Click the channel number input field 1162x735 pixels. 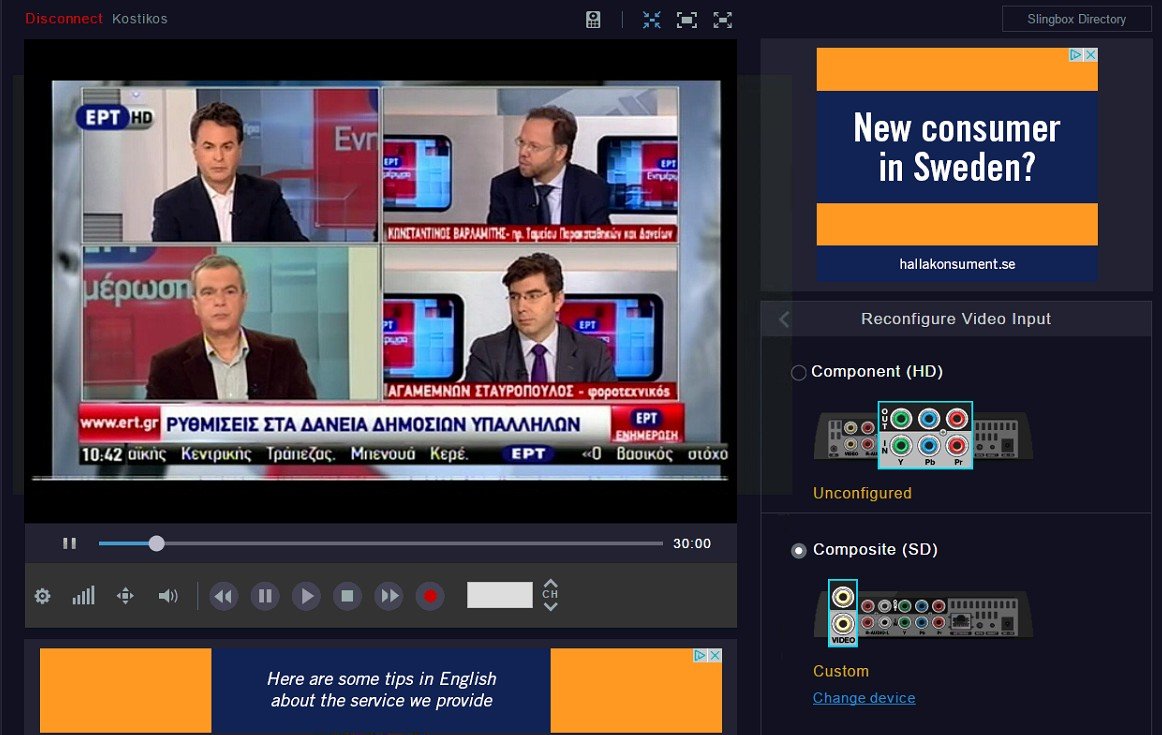tap(499, 595)
